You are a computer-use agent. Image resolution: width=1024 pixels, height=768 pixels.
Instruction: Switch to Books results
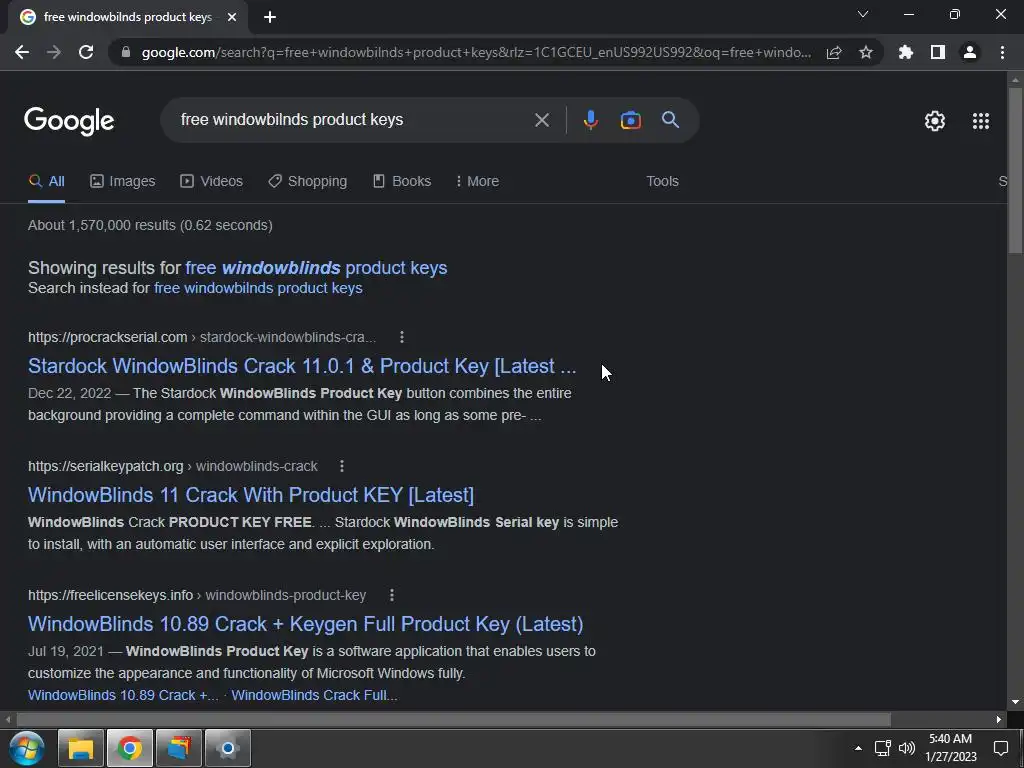[x=402, y=181]
